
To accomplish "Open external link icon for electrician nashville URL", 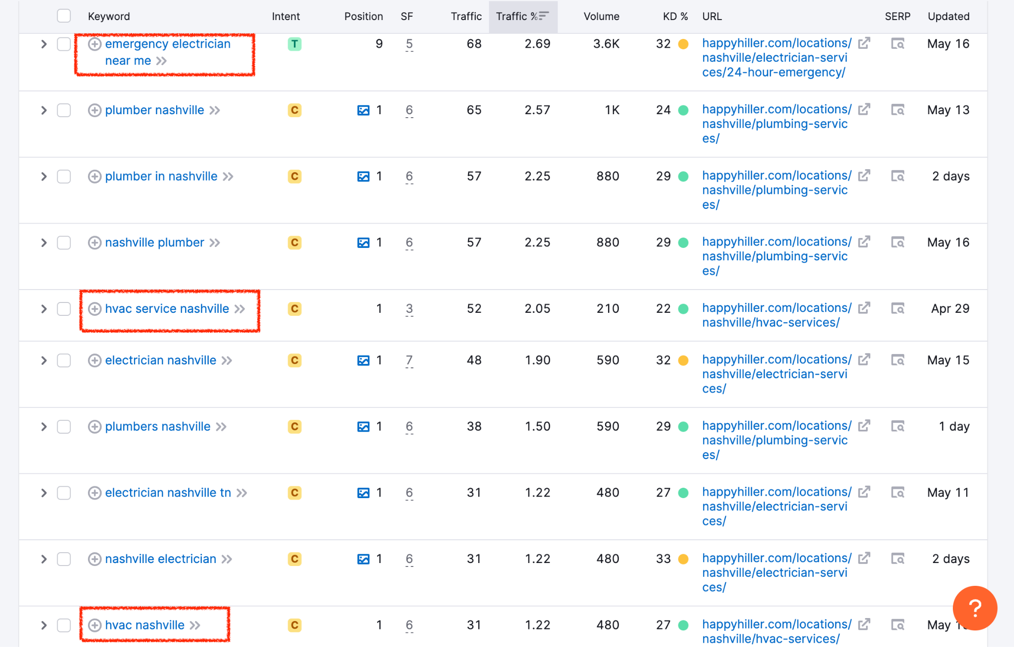I will point(864,360).
